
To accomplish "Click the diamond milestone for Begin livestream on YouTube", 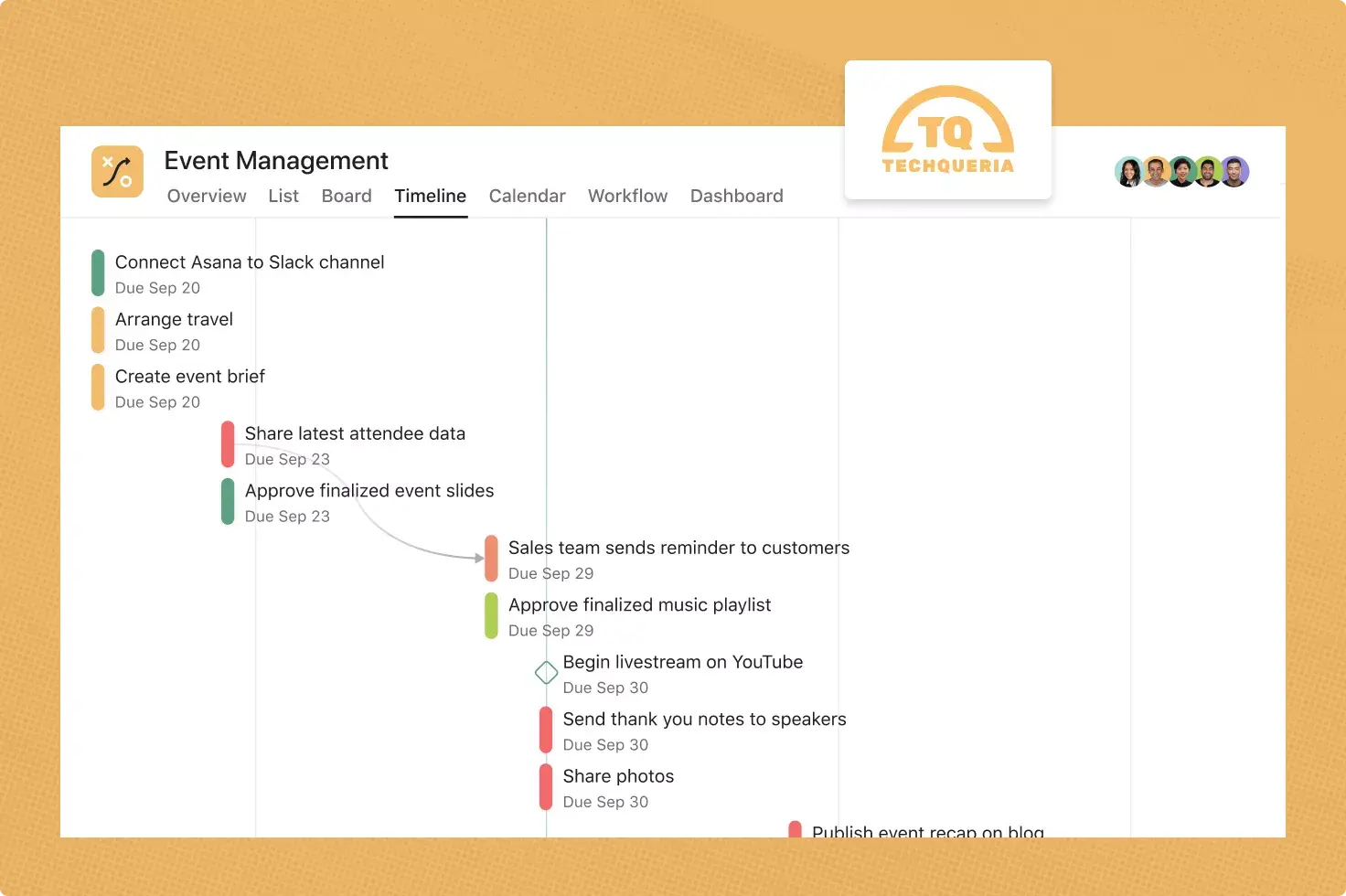I will 546,672.
